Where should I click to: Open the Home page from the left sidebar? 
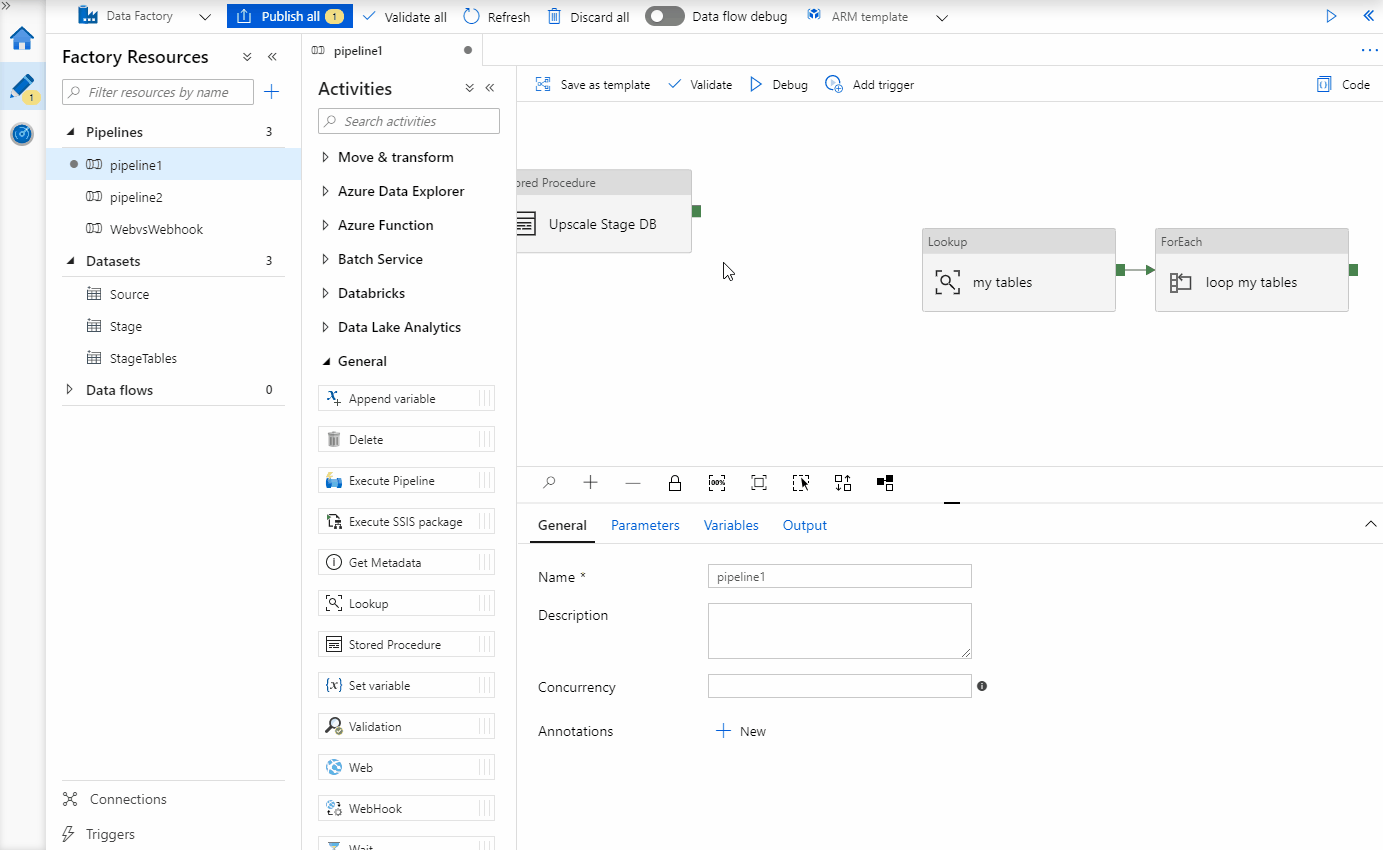coord(22,39)
